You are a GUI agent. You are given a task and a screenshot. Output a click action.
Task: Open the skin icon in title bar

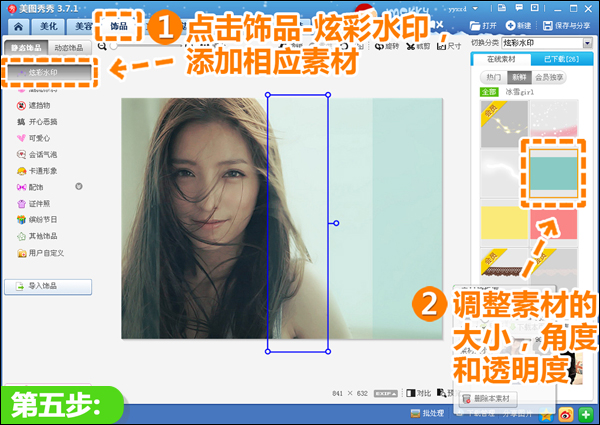[x=502, y=8]
